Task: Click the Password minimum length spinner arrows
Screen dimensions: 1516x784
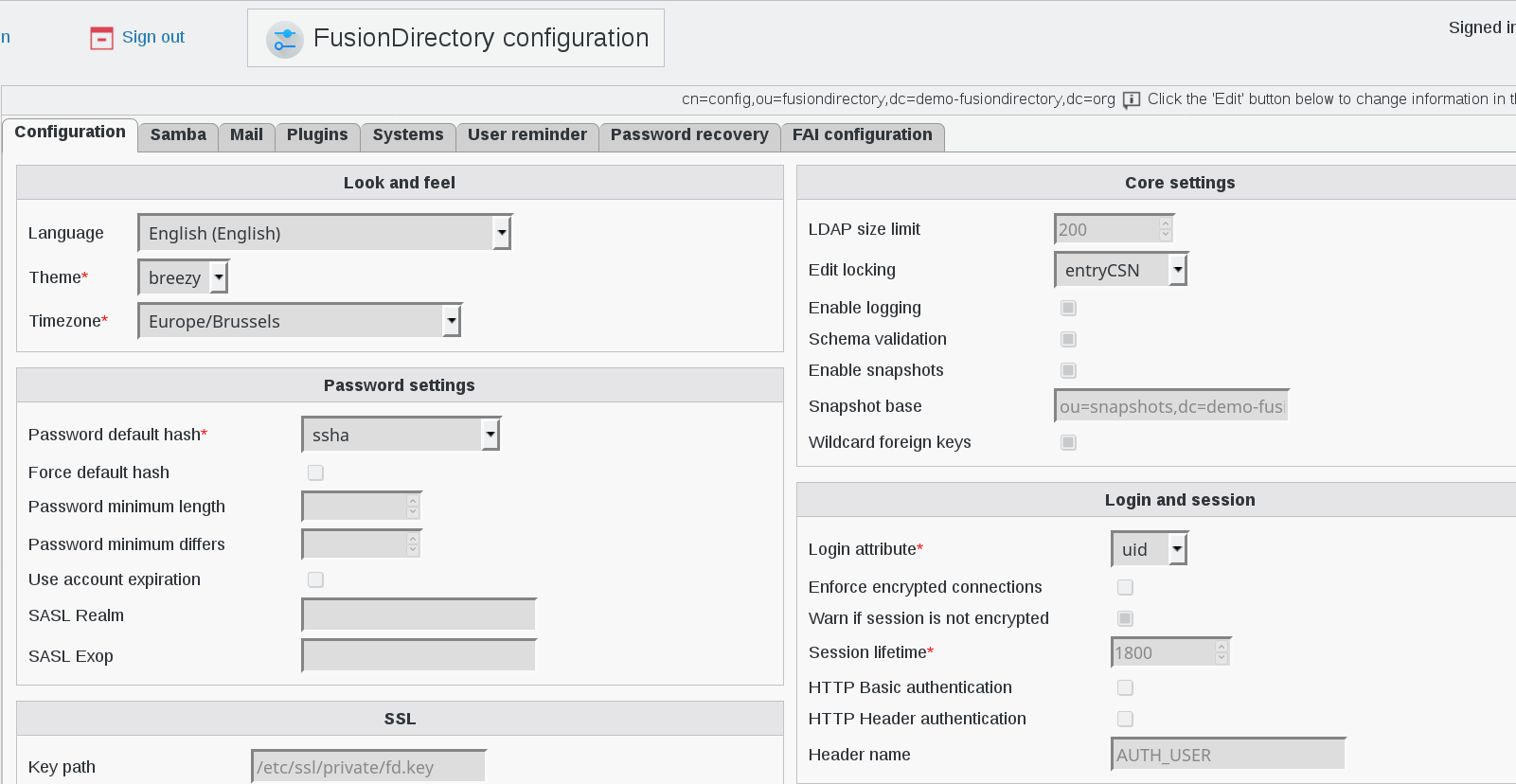Action: [413, 507]
